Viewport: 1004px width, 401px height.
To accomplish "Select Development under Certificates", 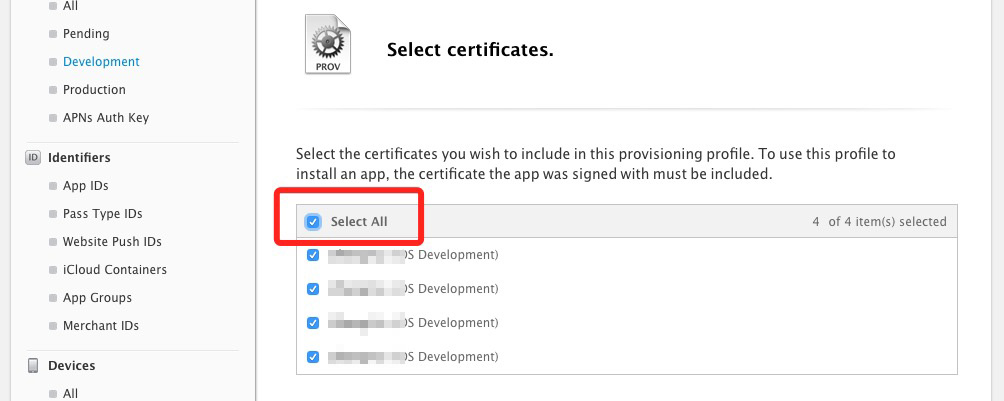I will coord(101,61).
